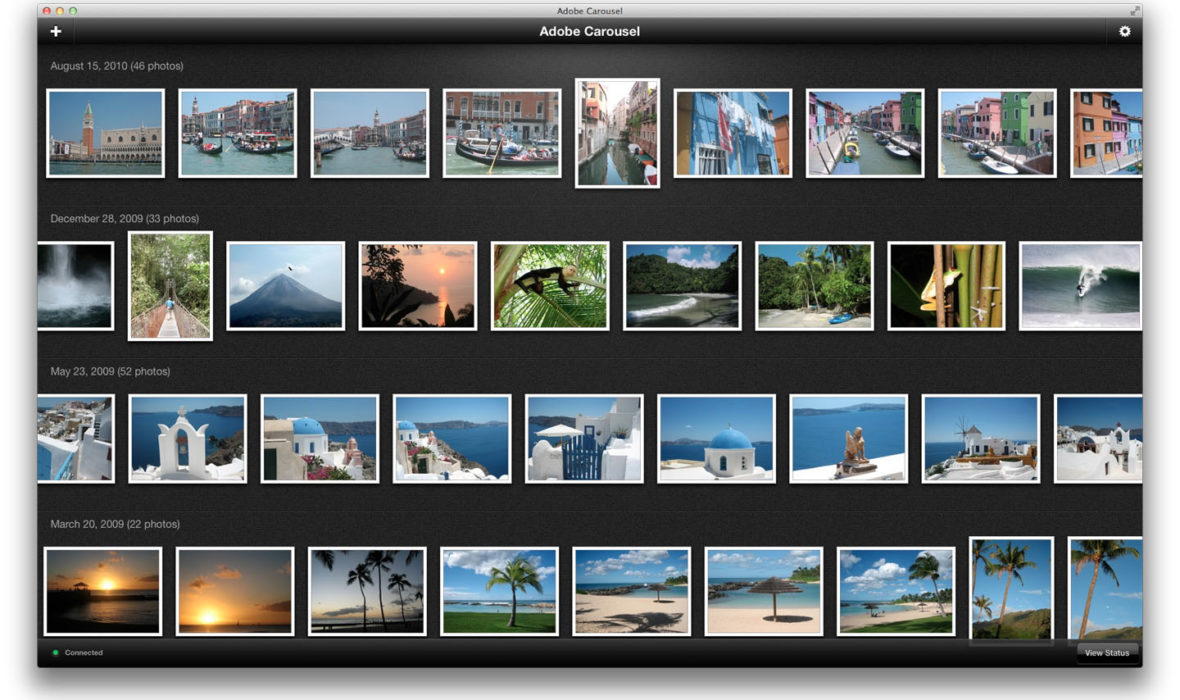The width and height of the screenshot is (1180, 700).
Task: Click the green Connected status indicator
Action: pyautogui.click(x=56, y=653)
